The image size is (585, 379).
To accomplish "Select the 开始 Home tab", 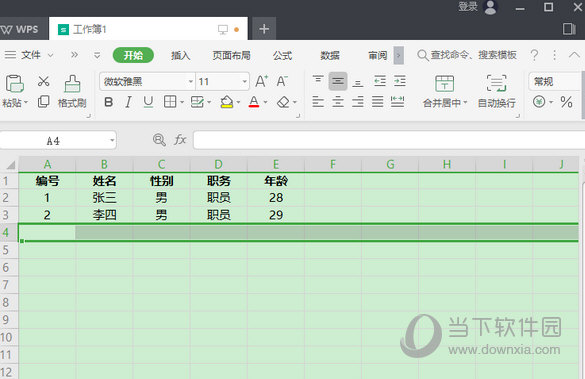I will [x=133, y=55].
